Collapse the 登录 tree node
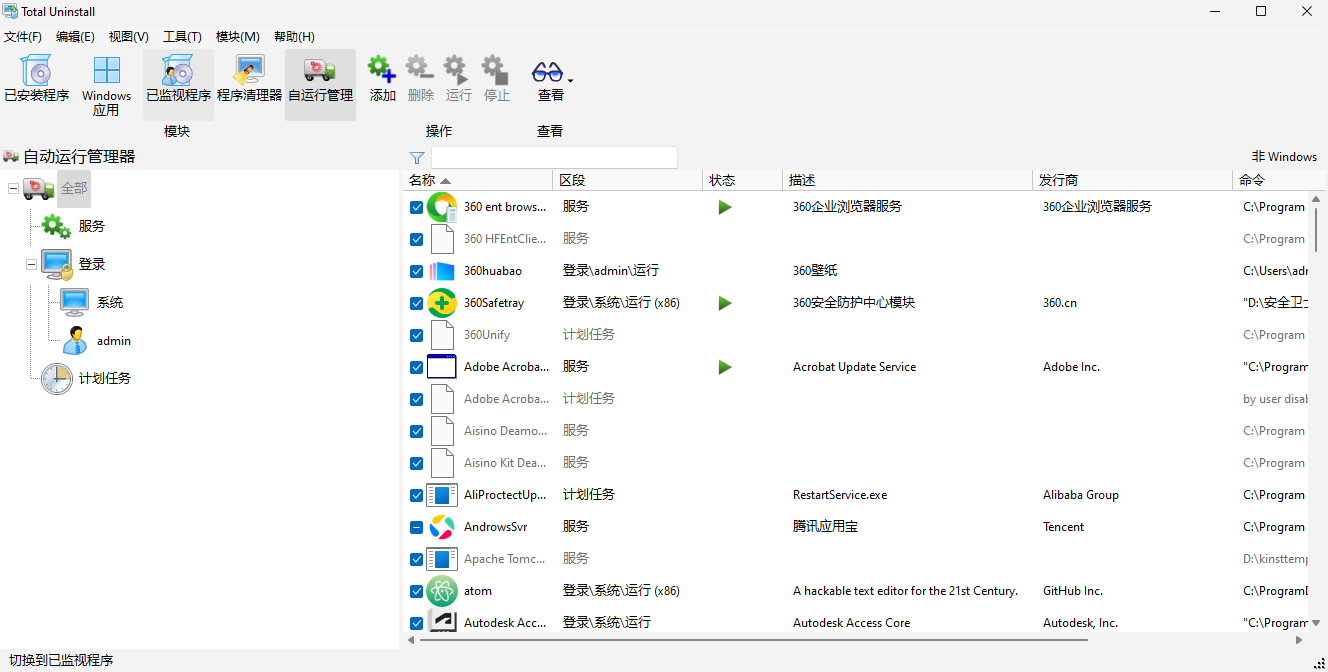This screenshot has height=672, width=1328. click(x=31, y=264)
